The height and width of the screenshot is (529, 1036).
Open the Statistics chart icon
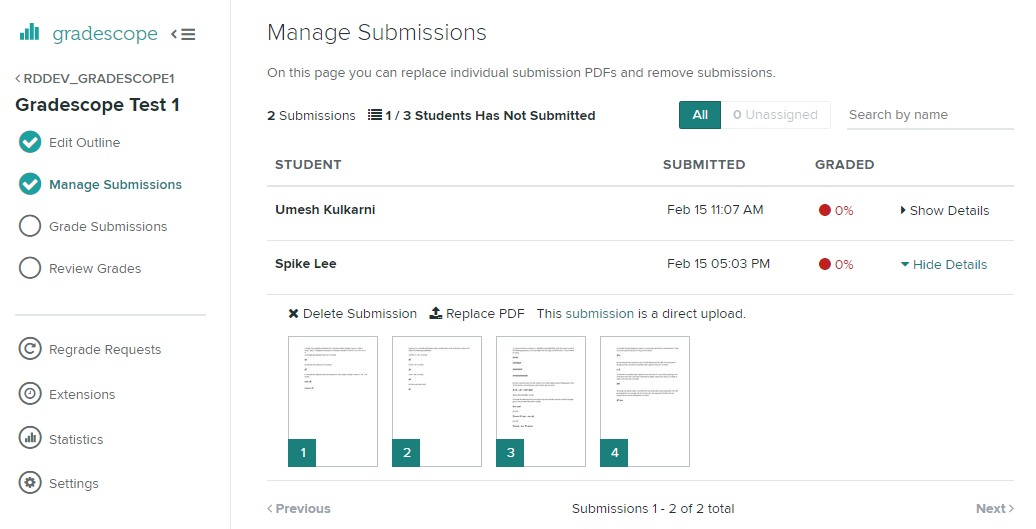click(x=30, y=439)
